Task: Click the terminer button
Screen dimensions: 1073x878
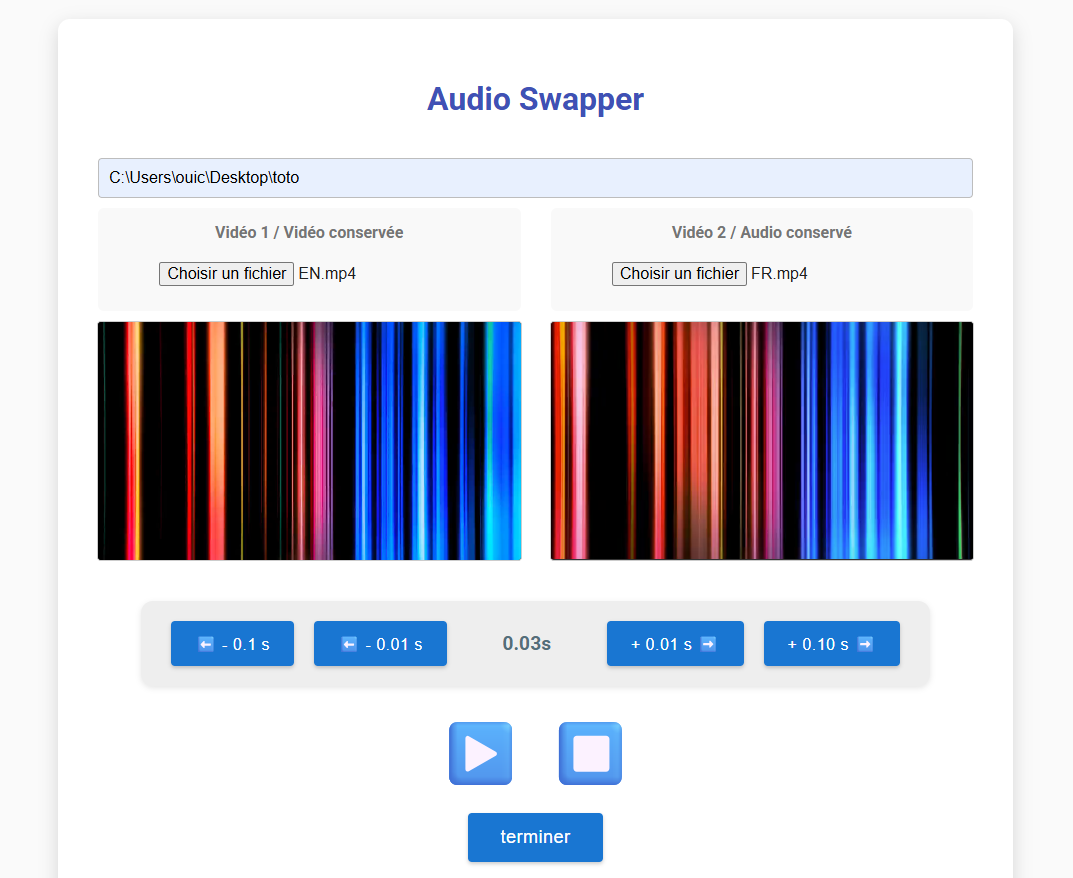Action: click(535, 837)
